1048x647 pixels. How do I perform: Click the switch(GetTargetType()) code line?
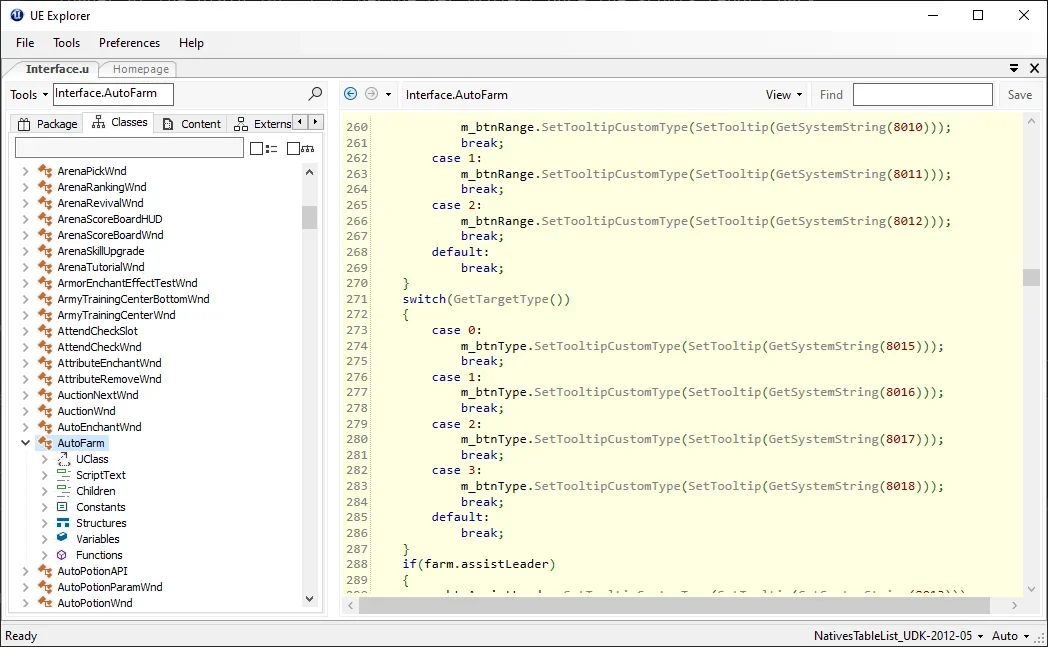[486, 299]
